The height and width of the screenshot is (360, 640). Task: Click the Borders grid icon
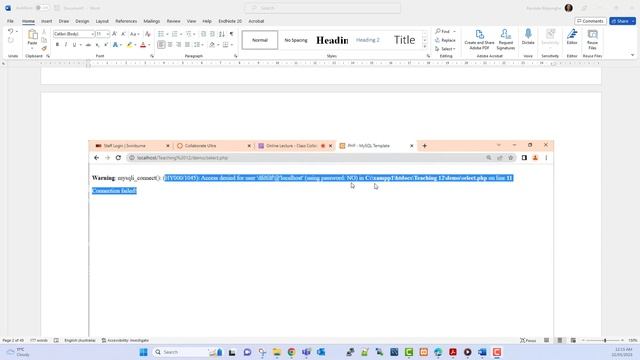pyautogui.click(x=226, y=44)
